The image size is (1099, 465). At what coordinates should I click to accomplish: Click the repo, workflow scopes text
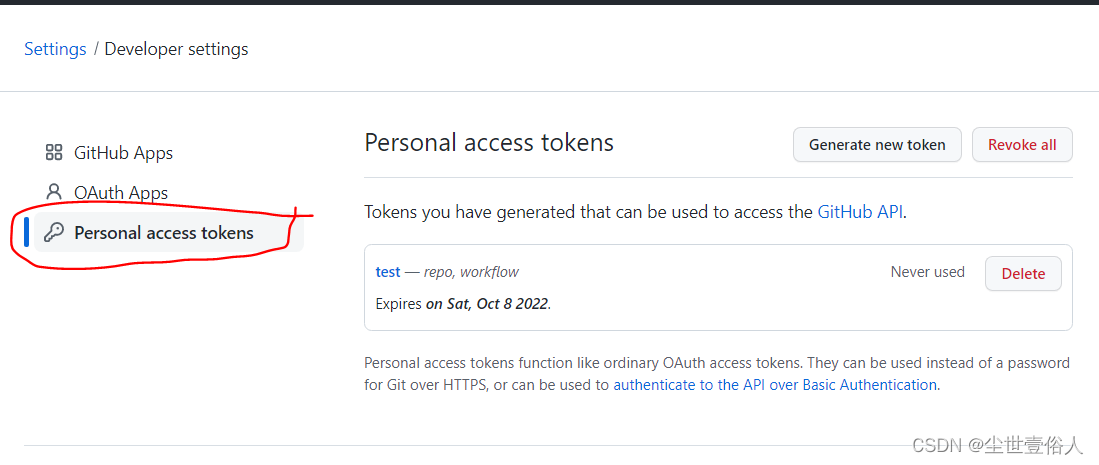point(471,272)
